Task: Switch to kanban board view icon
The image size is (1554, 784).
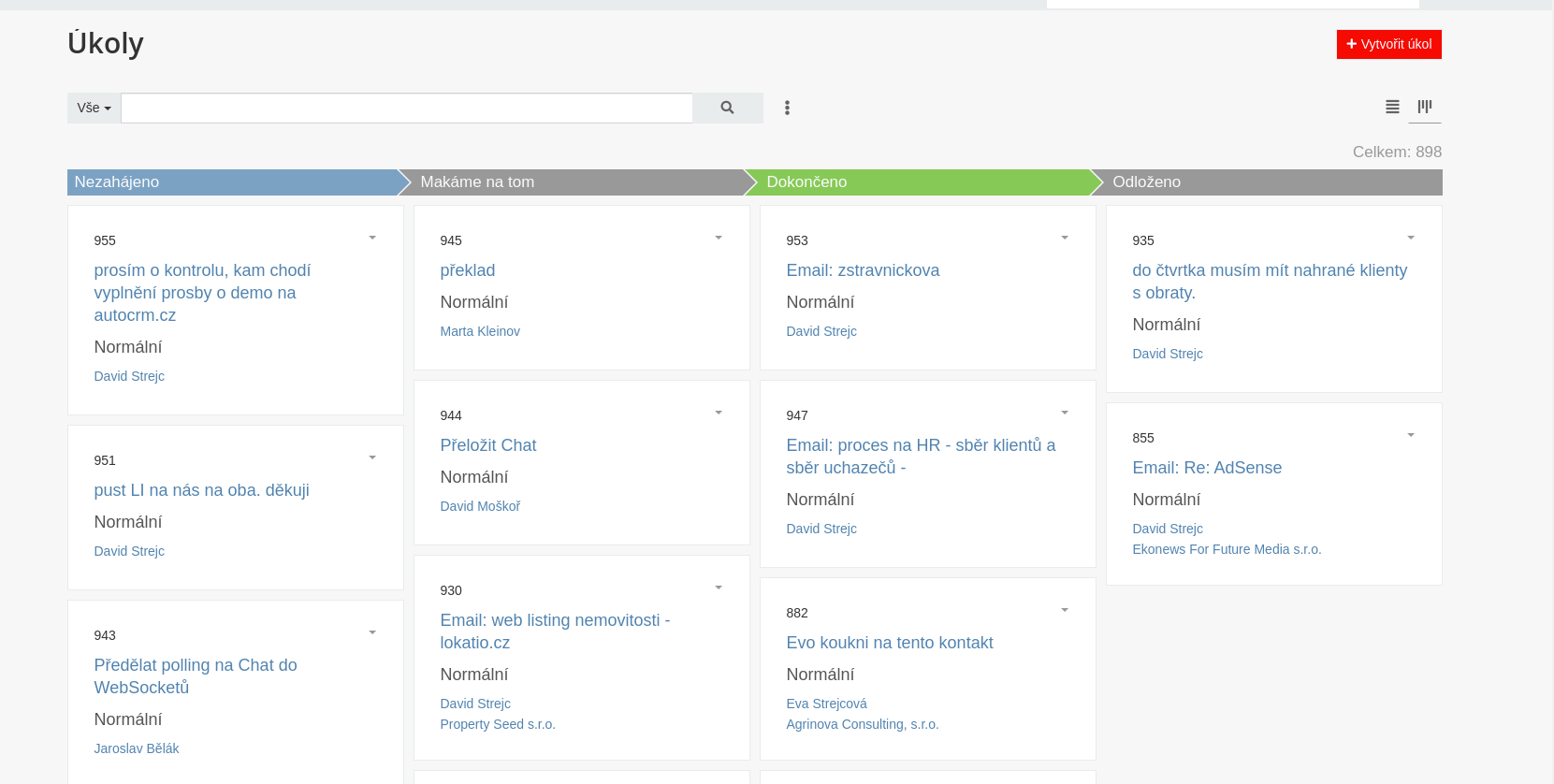Action: 1424,107
